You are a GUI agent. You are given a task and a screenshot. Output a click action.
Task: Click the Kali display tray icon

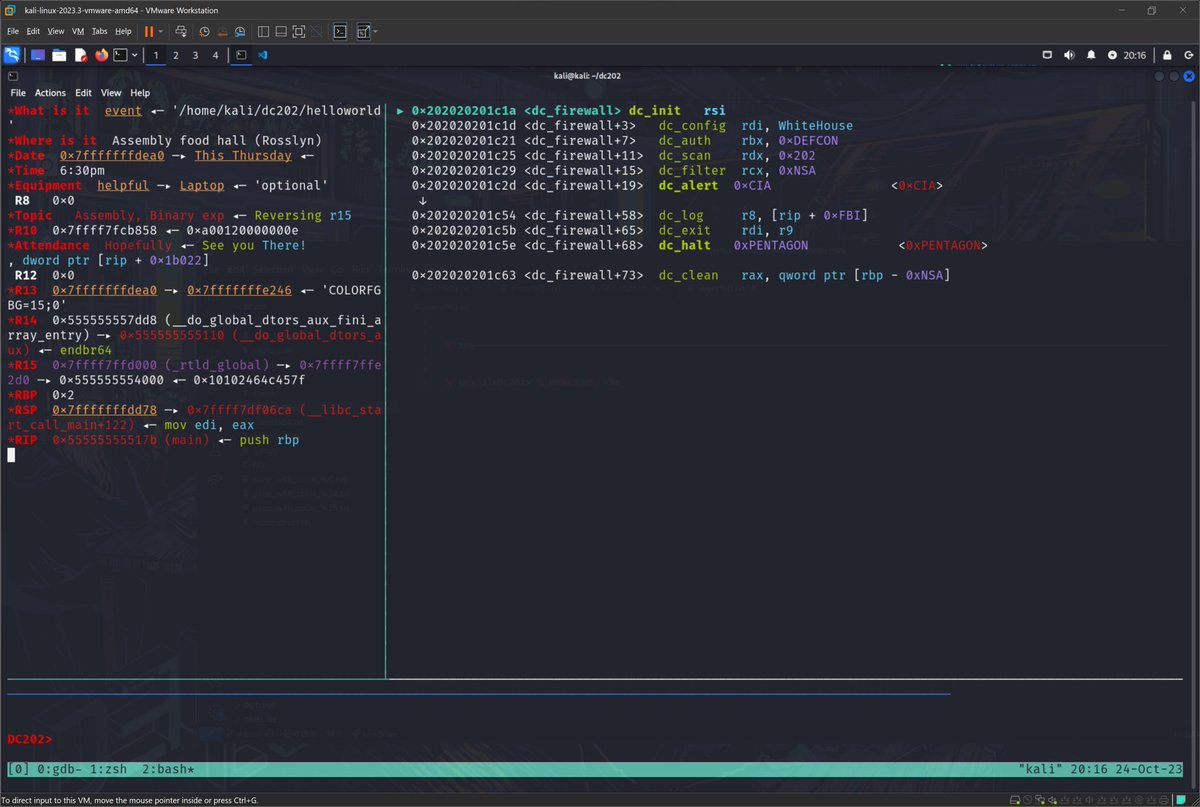[1047, 55]
